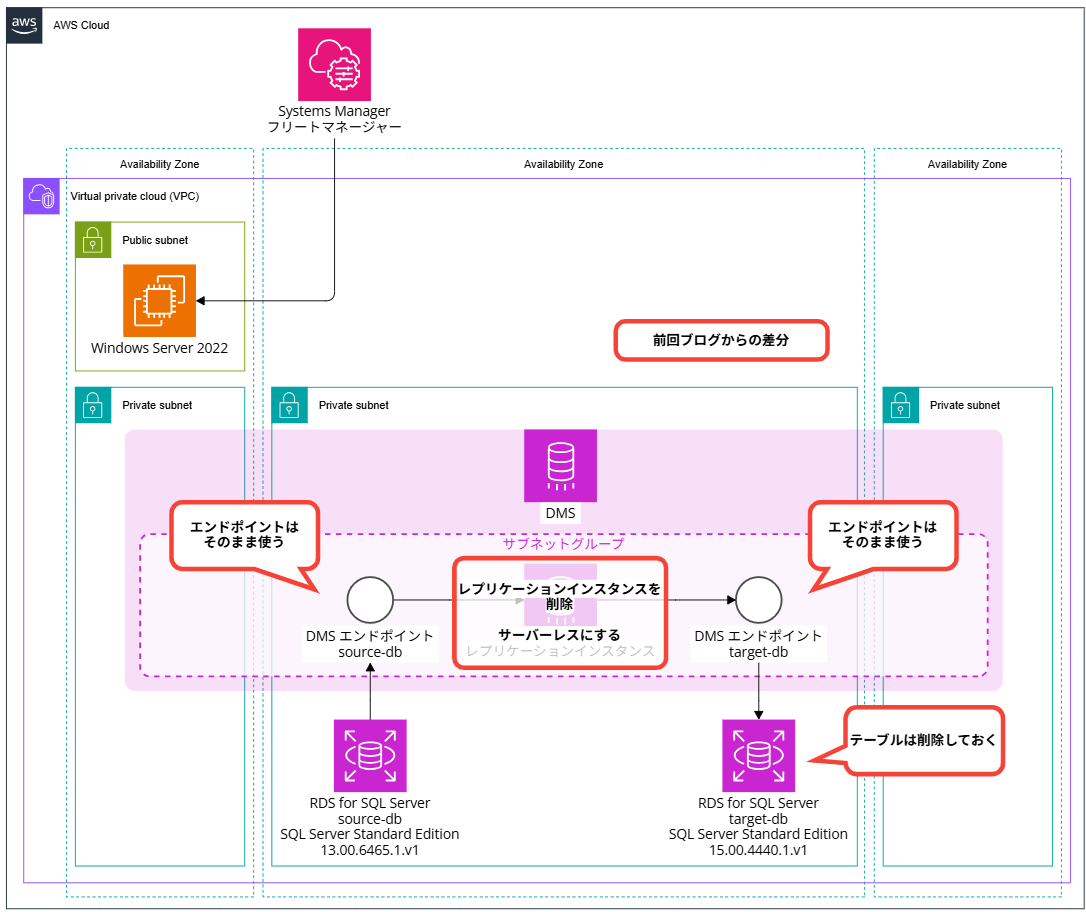Click "レプリケーションインスタンスを削除" text
Screen dimensions: 1086x912
point(560,596)
